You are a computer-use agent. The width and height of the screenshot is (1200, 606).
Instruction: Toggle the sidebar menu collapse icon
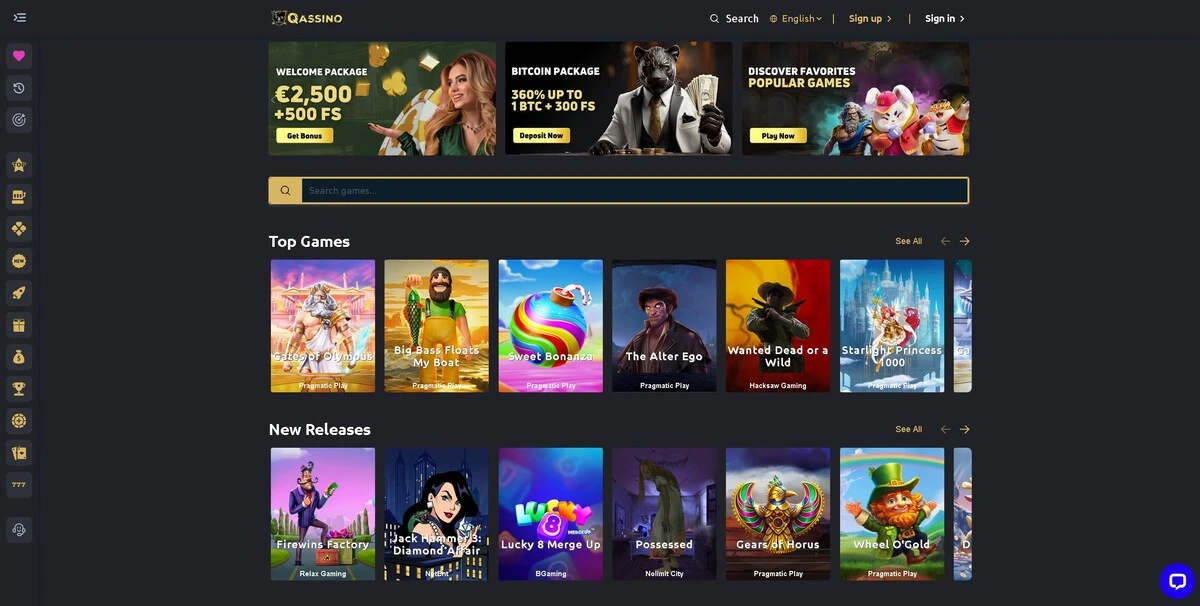[x=20, y=18]
